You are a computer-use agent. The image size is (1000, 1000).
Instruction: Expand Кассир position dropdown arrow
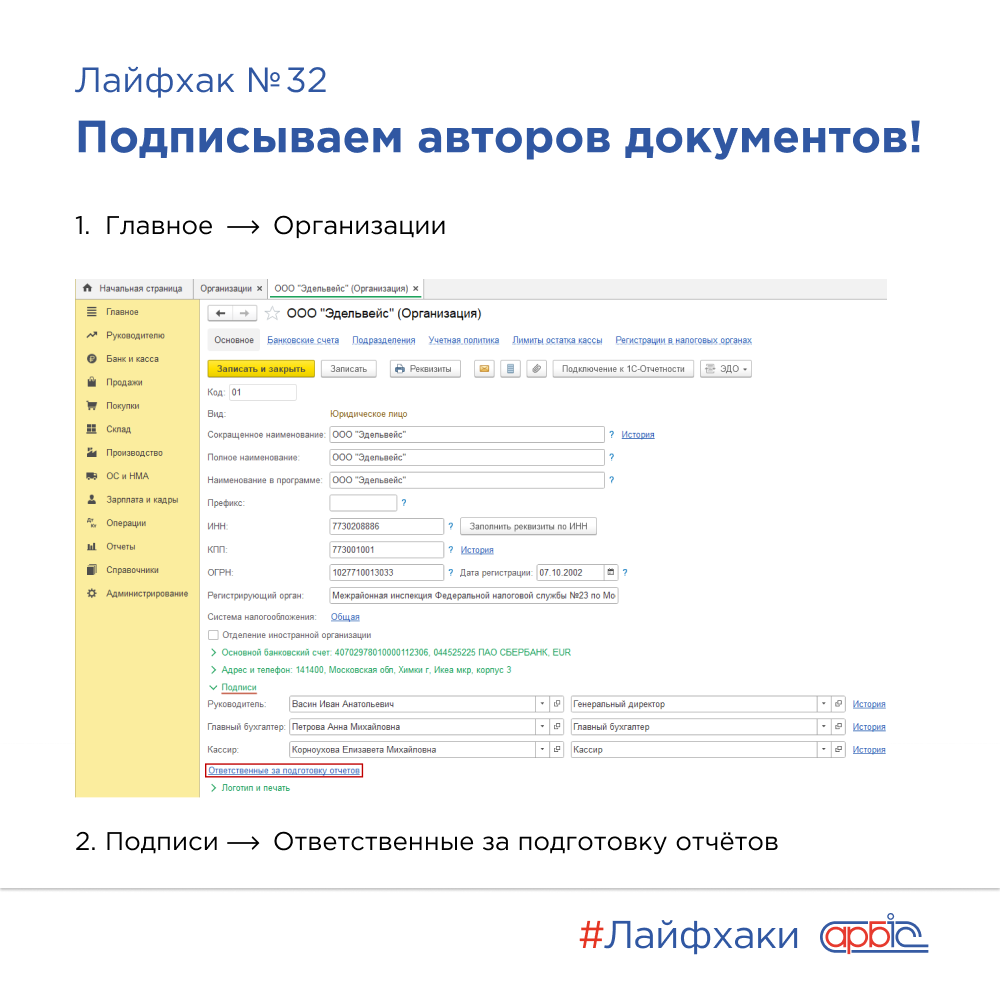pyautogui.click(x=824, y=750)
